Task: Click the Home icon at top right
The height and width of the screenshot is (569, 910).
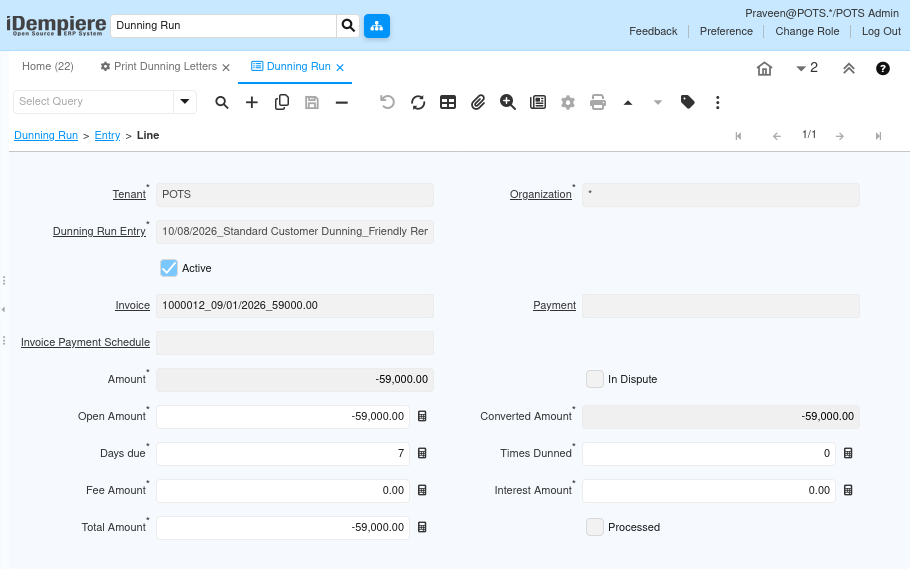Action: point(764,69)
